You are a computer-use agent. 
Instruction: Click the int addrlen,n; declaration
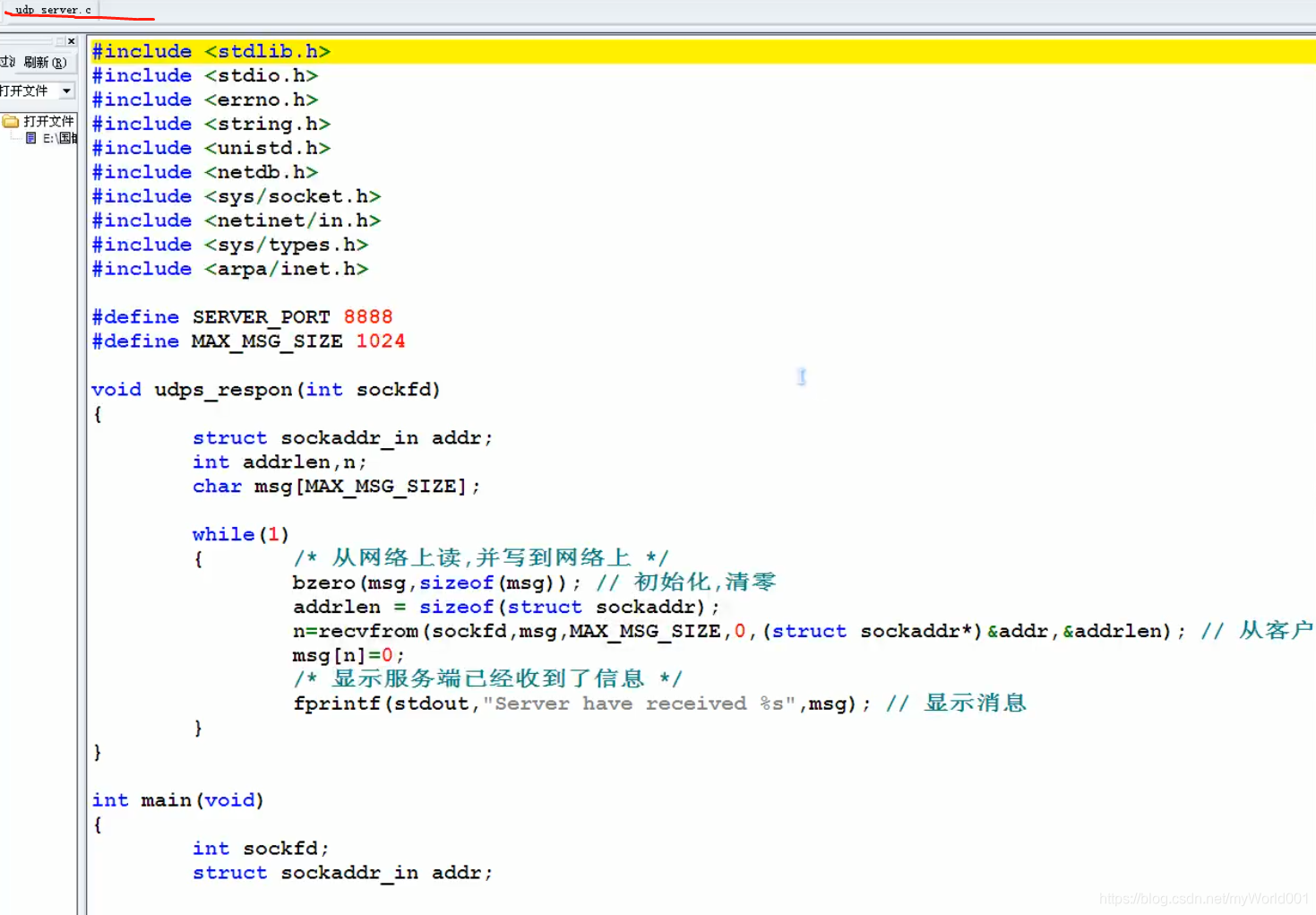point(280,462)
